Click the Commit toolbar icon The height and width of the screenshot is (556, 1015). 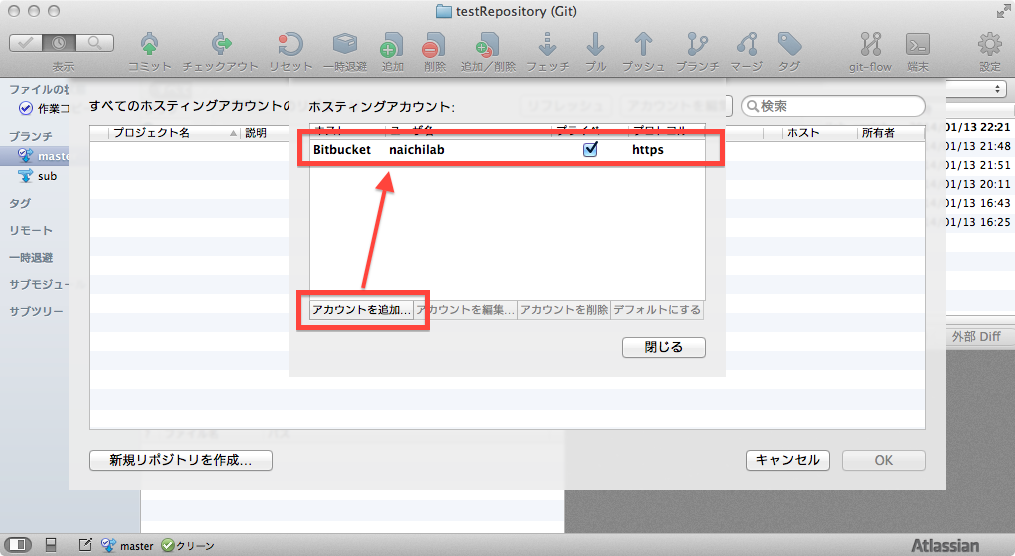pyautogui.click(x=150, y=45)
